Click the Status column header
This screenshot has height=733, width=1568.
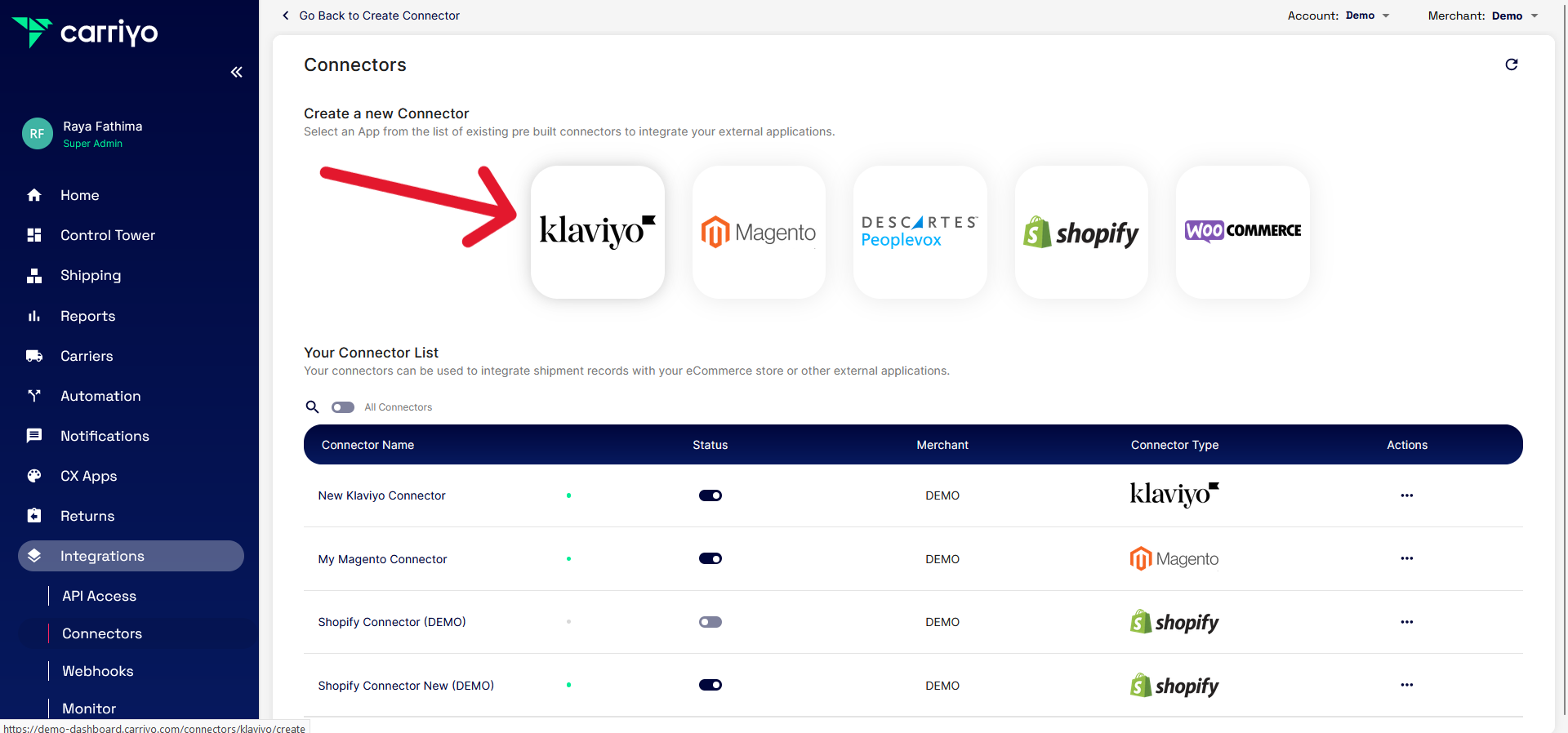(x=710, y=445)
